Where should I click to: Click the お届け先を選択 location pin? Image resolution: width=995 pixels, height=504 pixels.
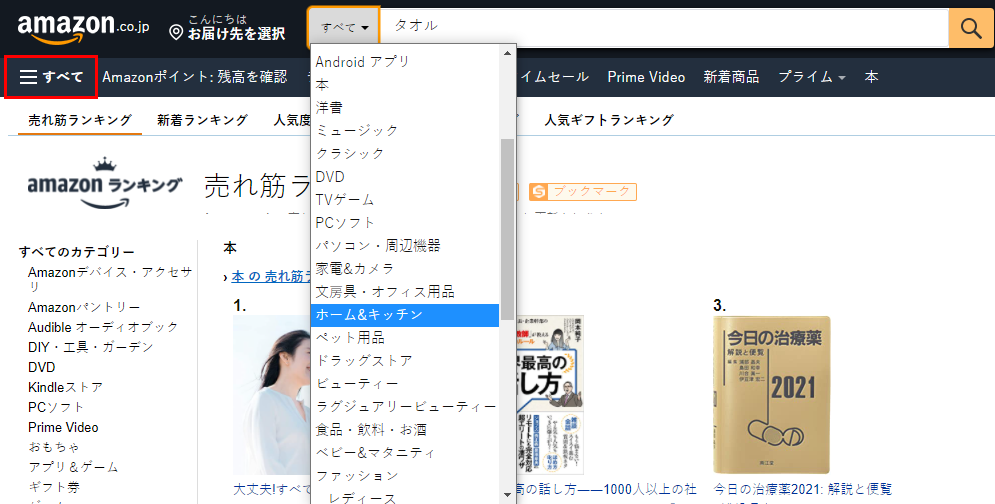(176, 32)
